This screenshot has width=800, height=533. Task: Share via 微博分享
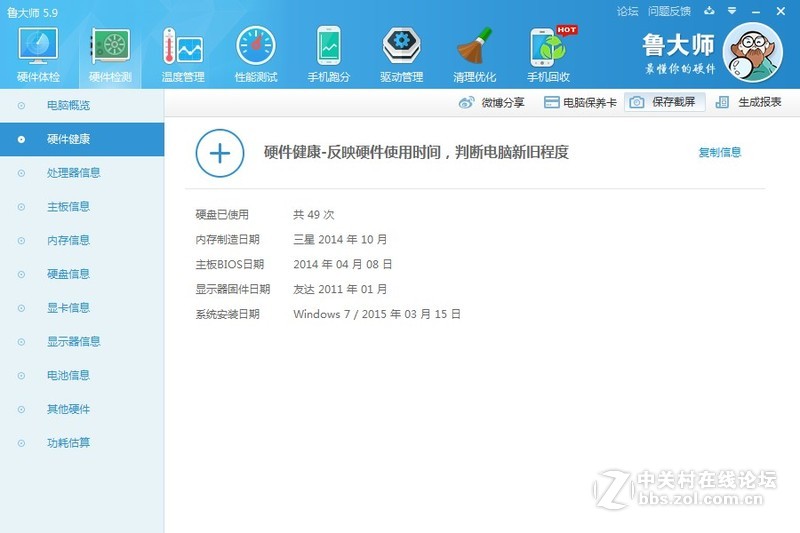pos(492,103)
